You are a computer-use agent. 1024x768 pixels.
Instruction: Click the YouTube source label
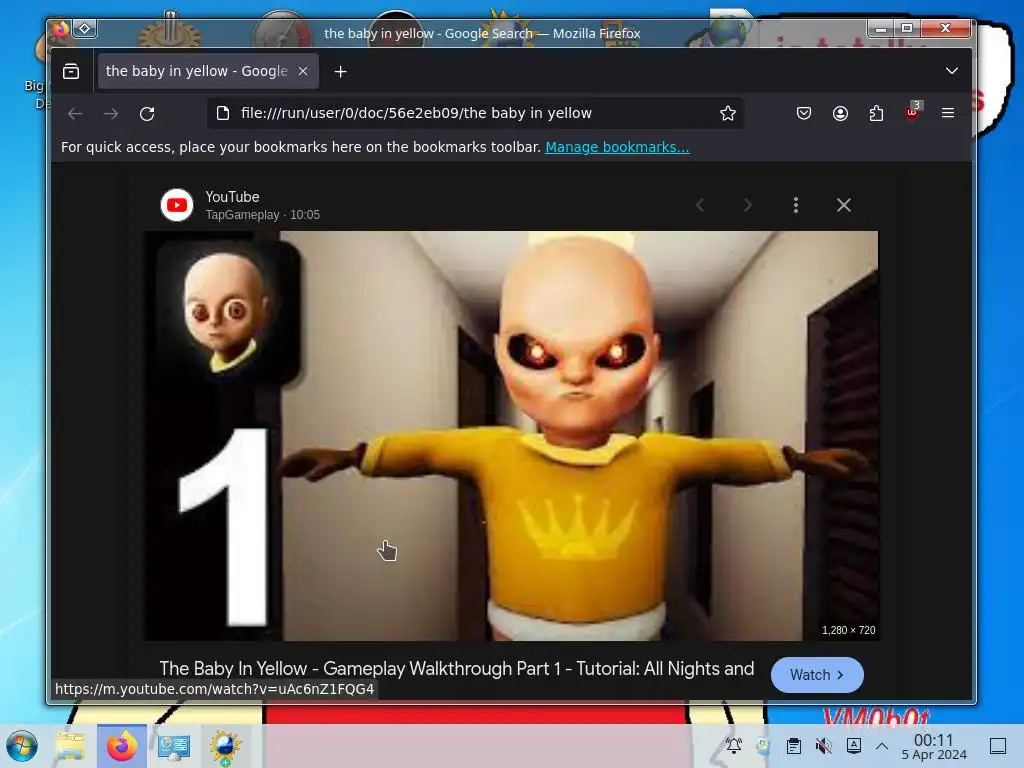(232, 197)
